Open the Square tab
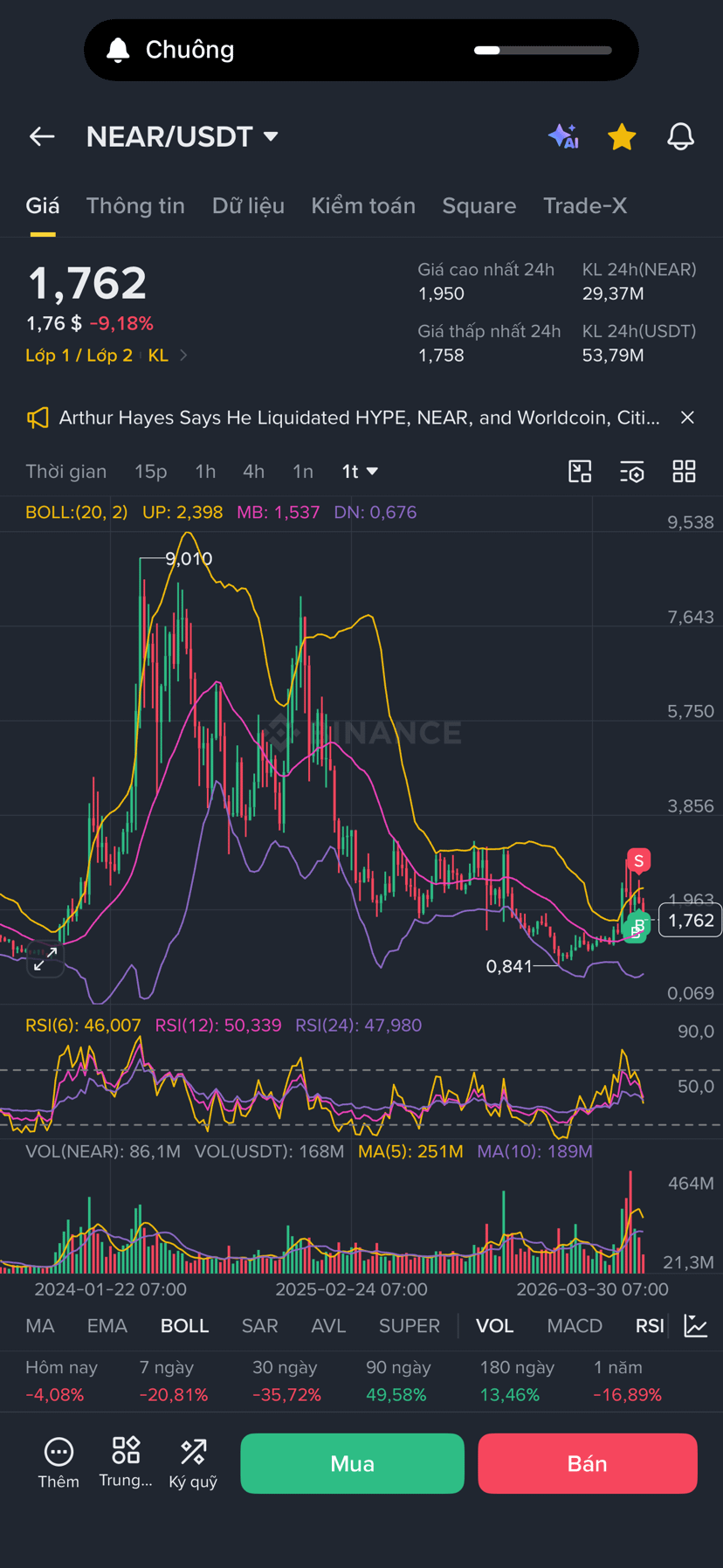Screen dimensions: 723x1568 [479, 205]
